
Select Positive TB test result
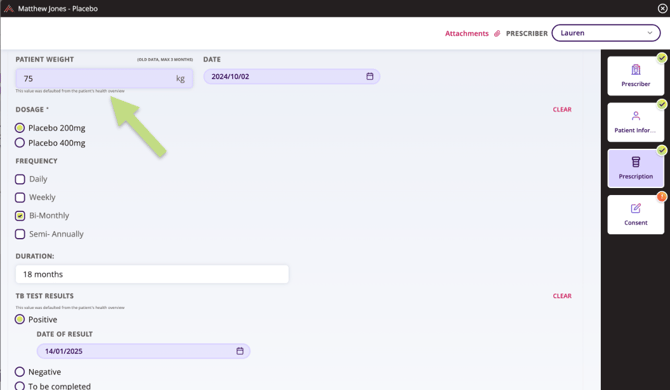(x=20, y=320)
